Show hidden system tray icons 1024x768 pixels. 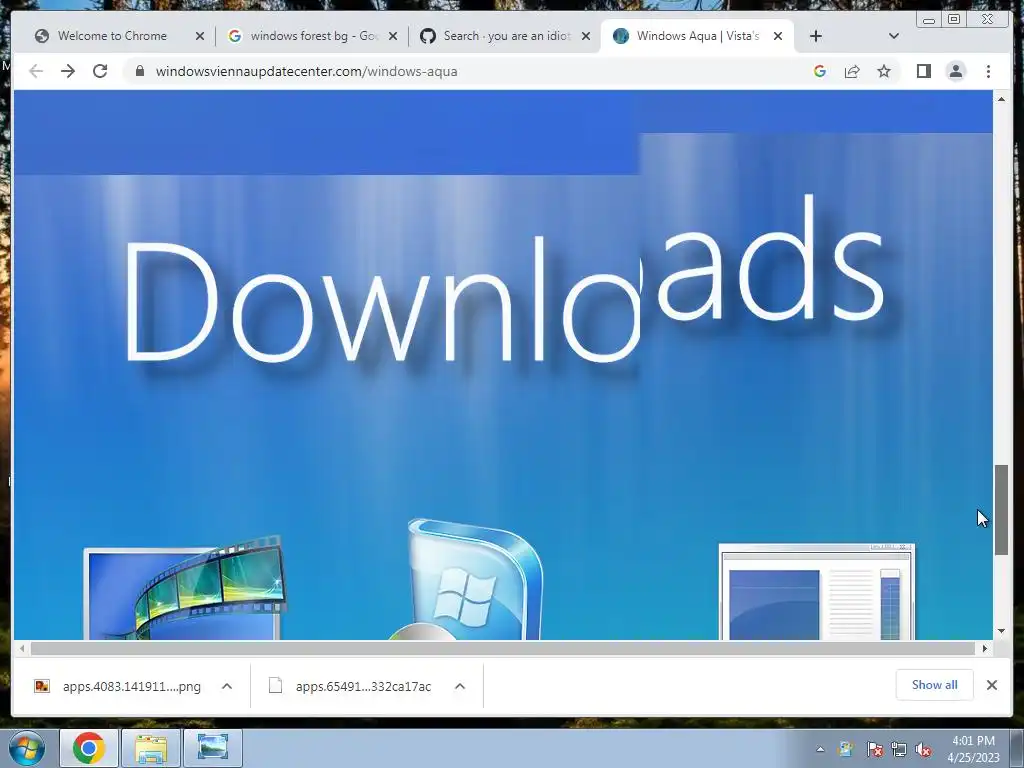click(x=820, y=750)
